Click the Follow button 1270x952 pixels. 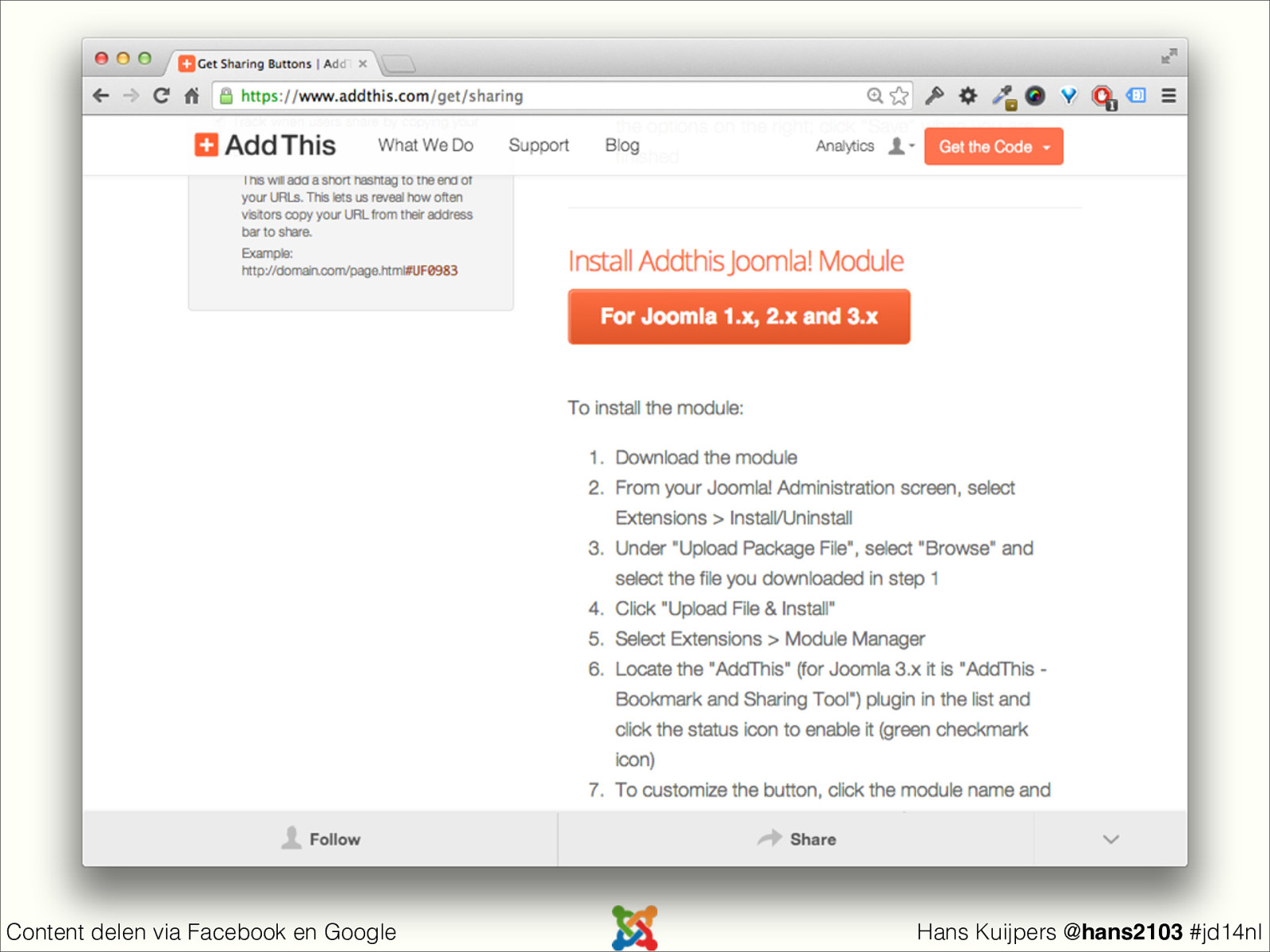(321, 839)
